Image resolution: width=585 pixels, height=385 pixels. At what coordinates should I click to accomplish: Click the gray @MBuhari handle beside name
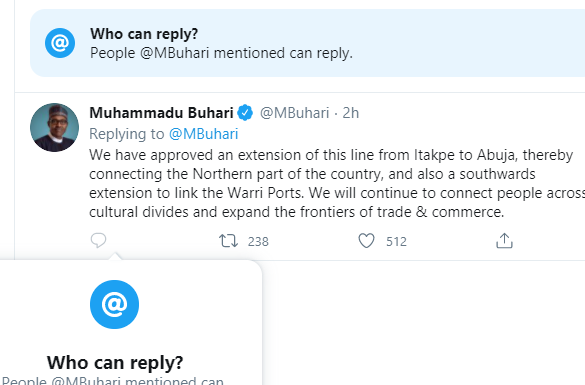pos(294,113)
